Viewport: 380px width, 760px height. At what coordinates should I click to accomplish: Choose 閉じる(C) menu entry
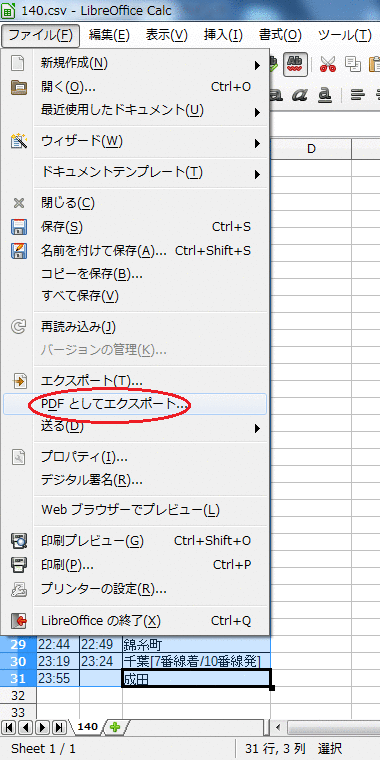click(x=135, y=203)
